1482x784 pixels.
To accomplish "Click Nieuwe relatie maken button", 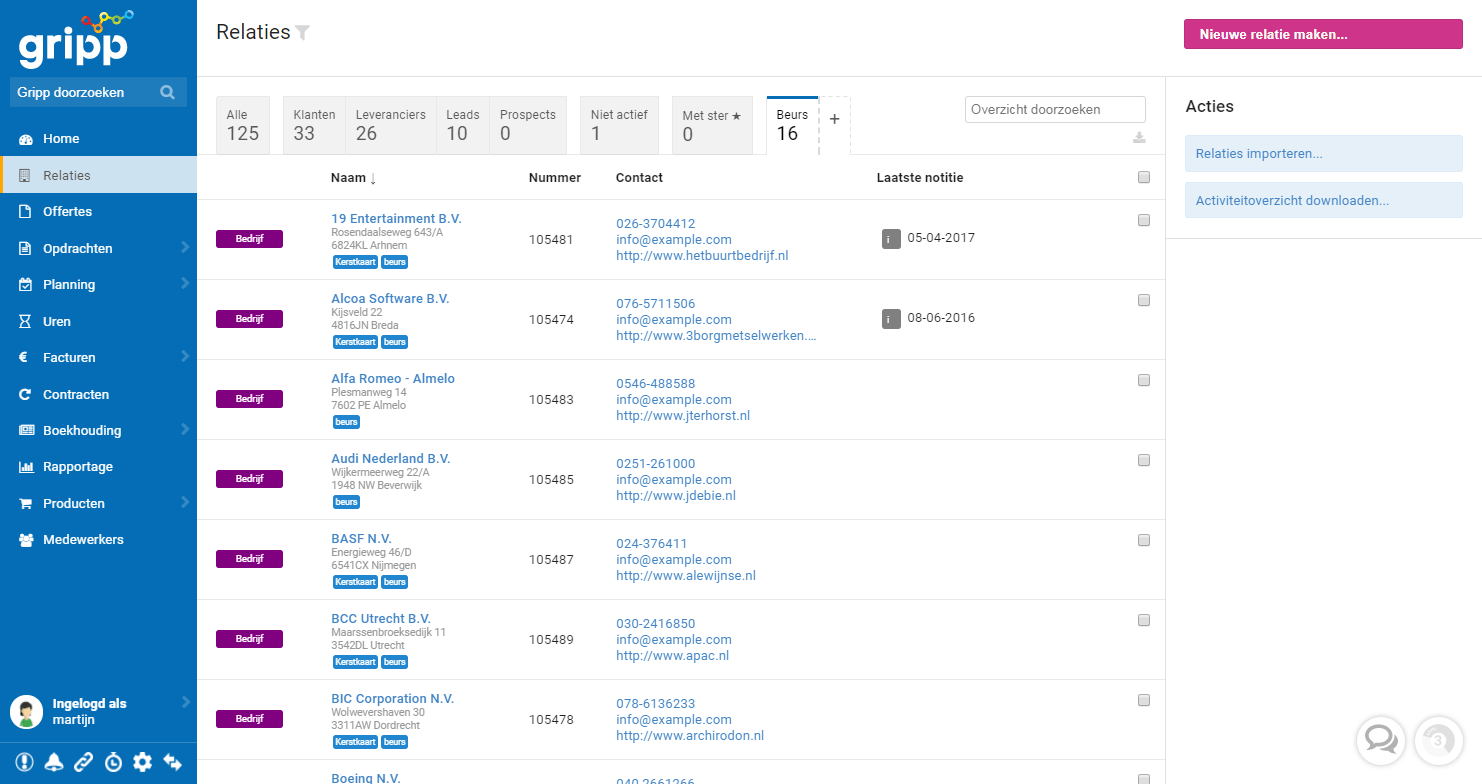I will click(x=1323, y=34).
